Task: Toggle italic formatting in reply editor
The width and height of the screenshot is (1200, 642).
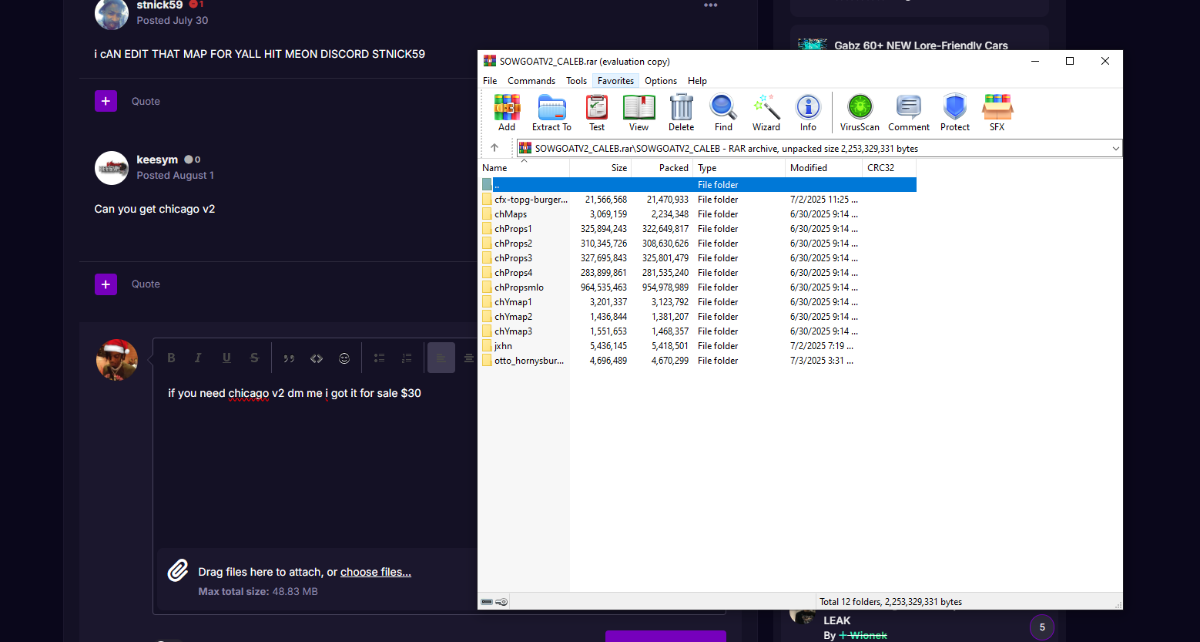Action: [x=198, y=358]
